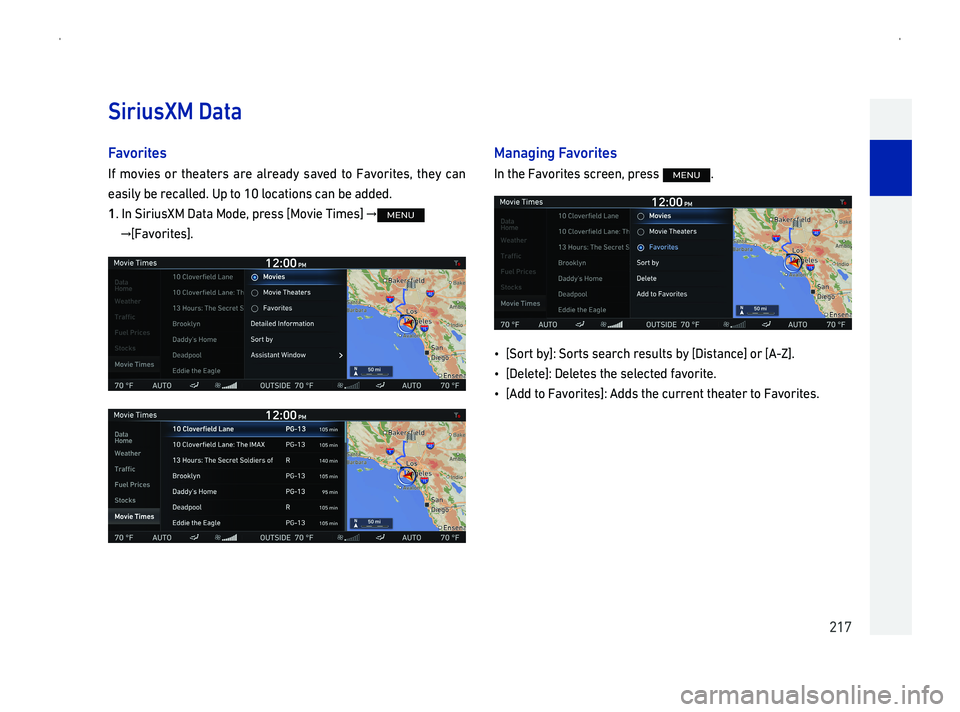960x712 pixels.
Task: Click passenger-side fan speed icon in Managing Favorites screenshot
Action: coord(735,324)
